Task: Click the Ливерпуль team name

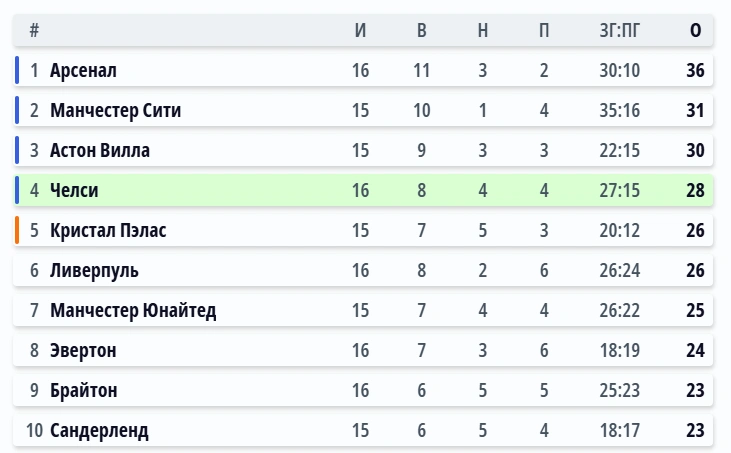Action: coord(94,271)
